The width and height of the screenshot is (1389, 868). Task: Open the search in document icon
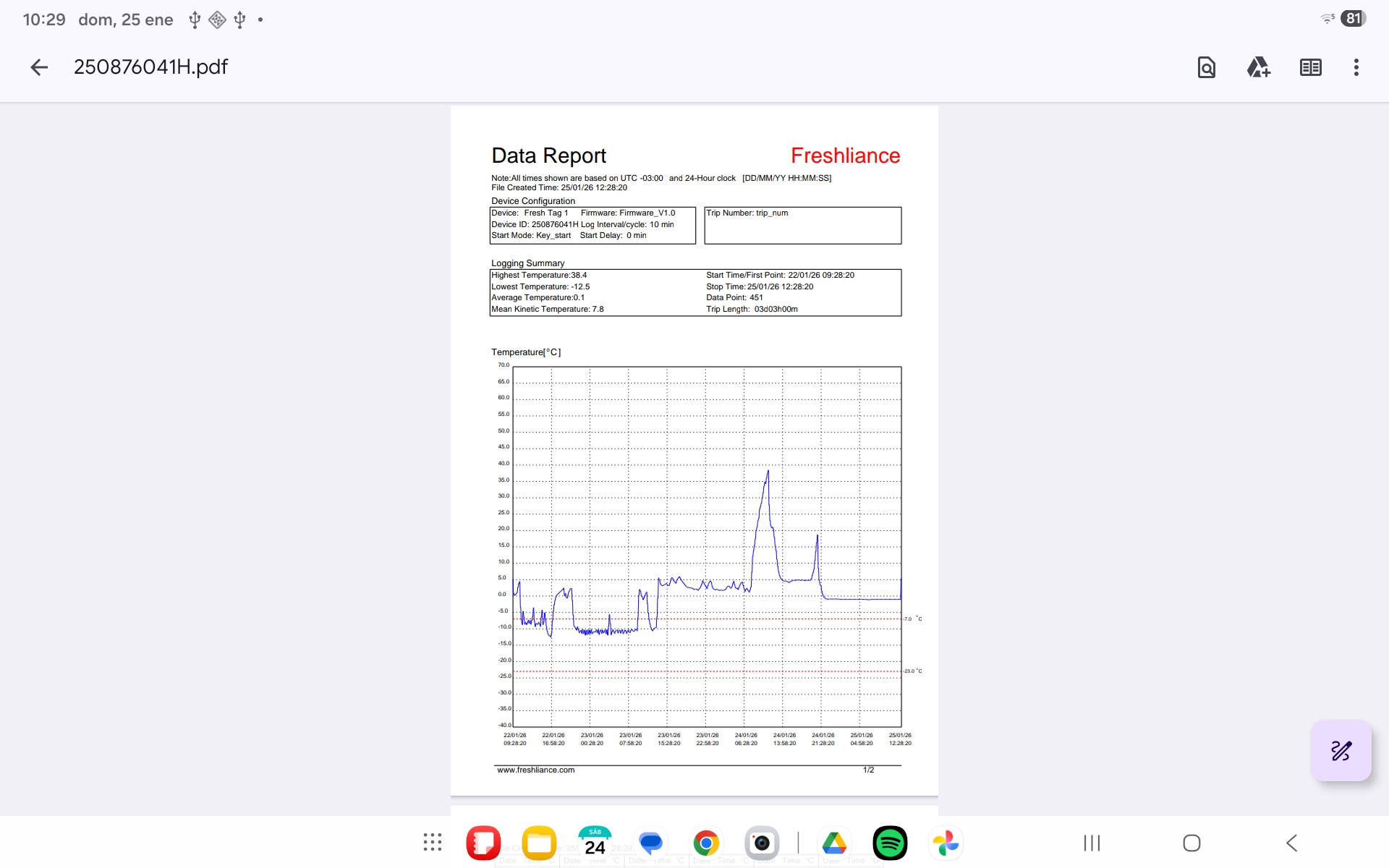click(x=1206, y=67)
